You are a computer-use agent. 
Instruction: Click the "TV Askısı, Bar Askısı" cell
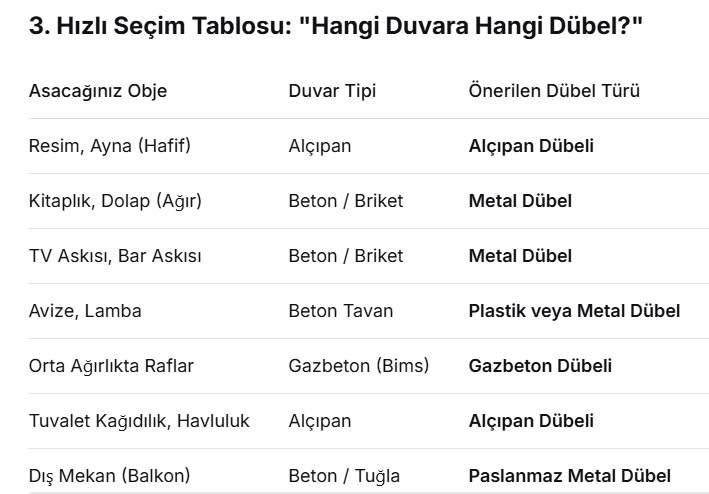point(115,256)
